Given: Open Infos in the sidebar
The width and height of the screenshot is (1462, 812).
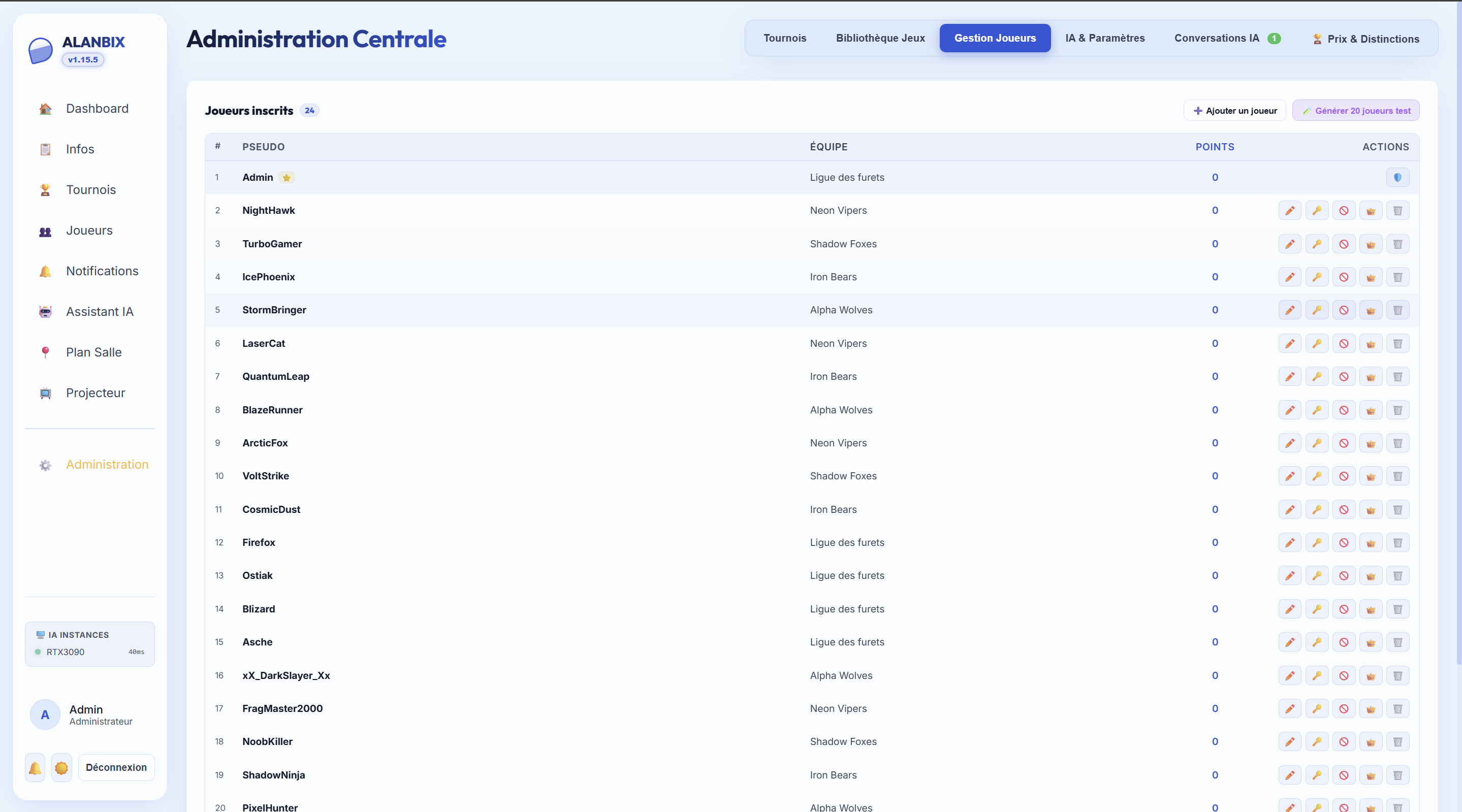Looking at the screenshot, I should click(x=90, y=149).
